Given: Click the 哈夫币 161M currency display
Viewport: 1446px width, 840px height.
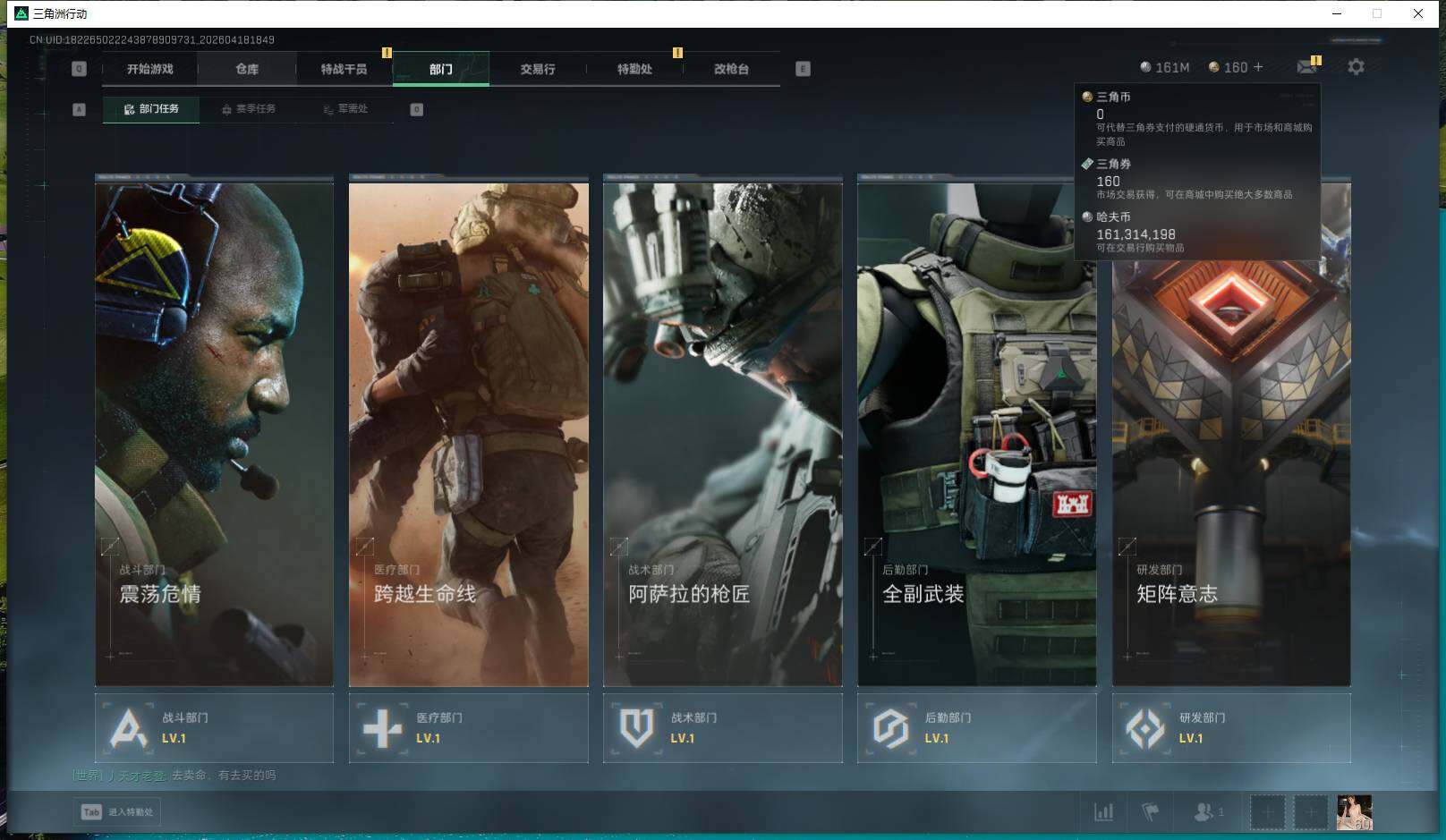Looking at the screenshot, I should click(x=1164, y=68).
